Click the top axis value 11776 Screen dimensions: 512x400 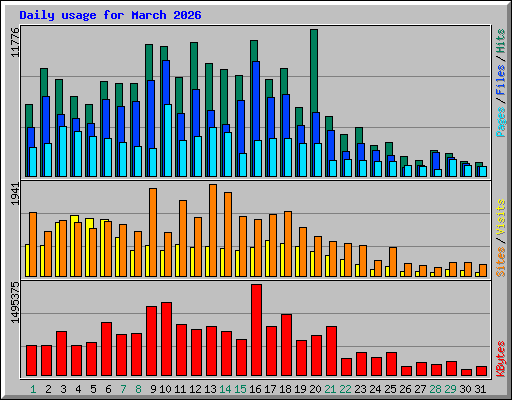[x=15, y=42]
